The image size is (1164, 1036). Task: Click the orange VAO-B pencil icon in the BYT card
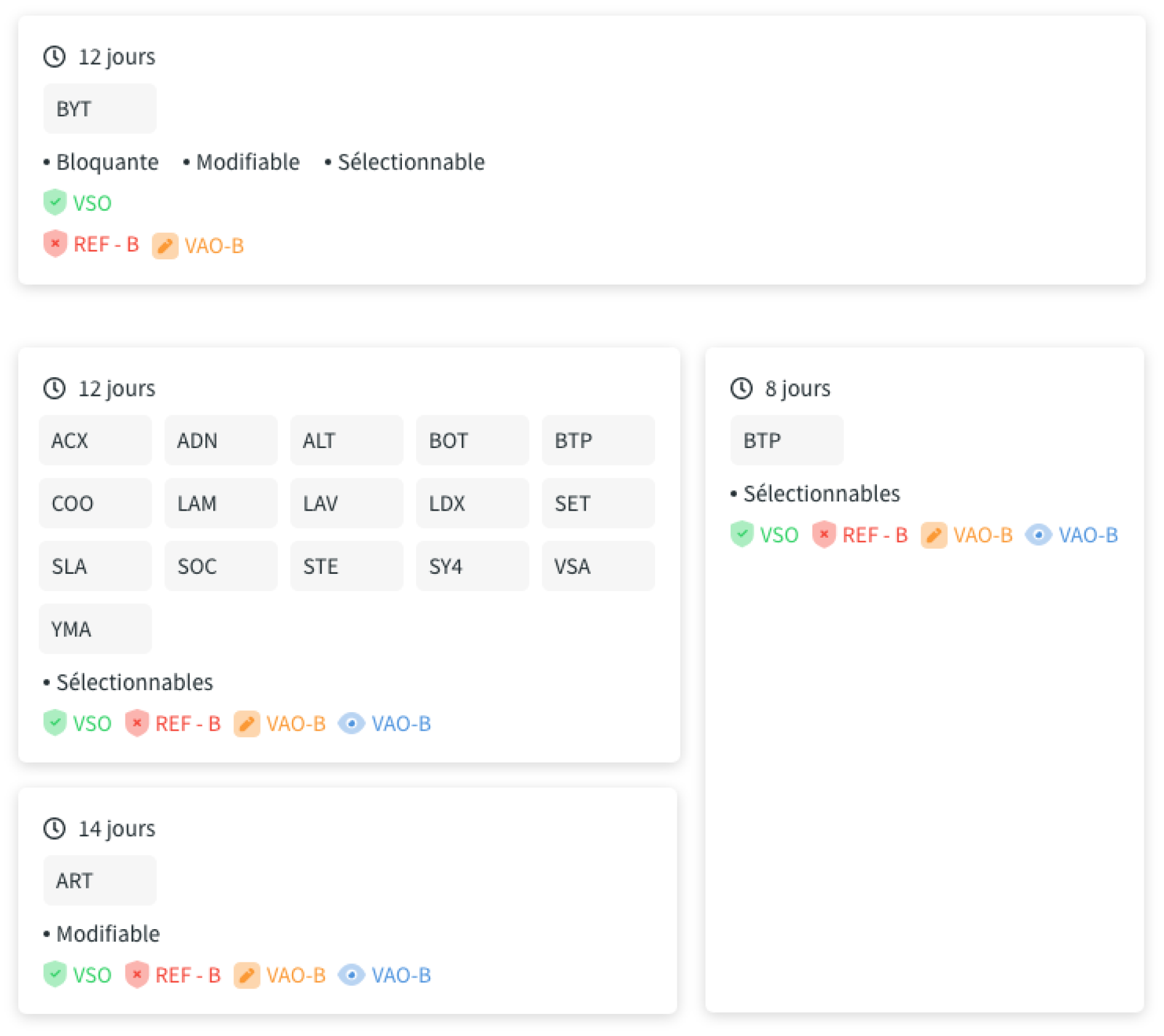click(x=165, y=246)
